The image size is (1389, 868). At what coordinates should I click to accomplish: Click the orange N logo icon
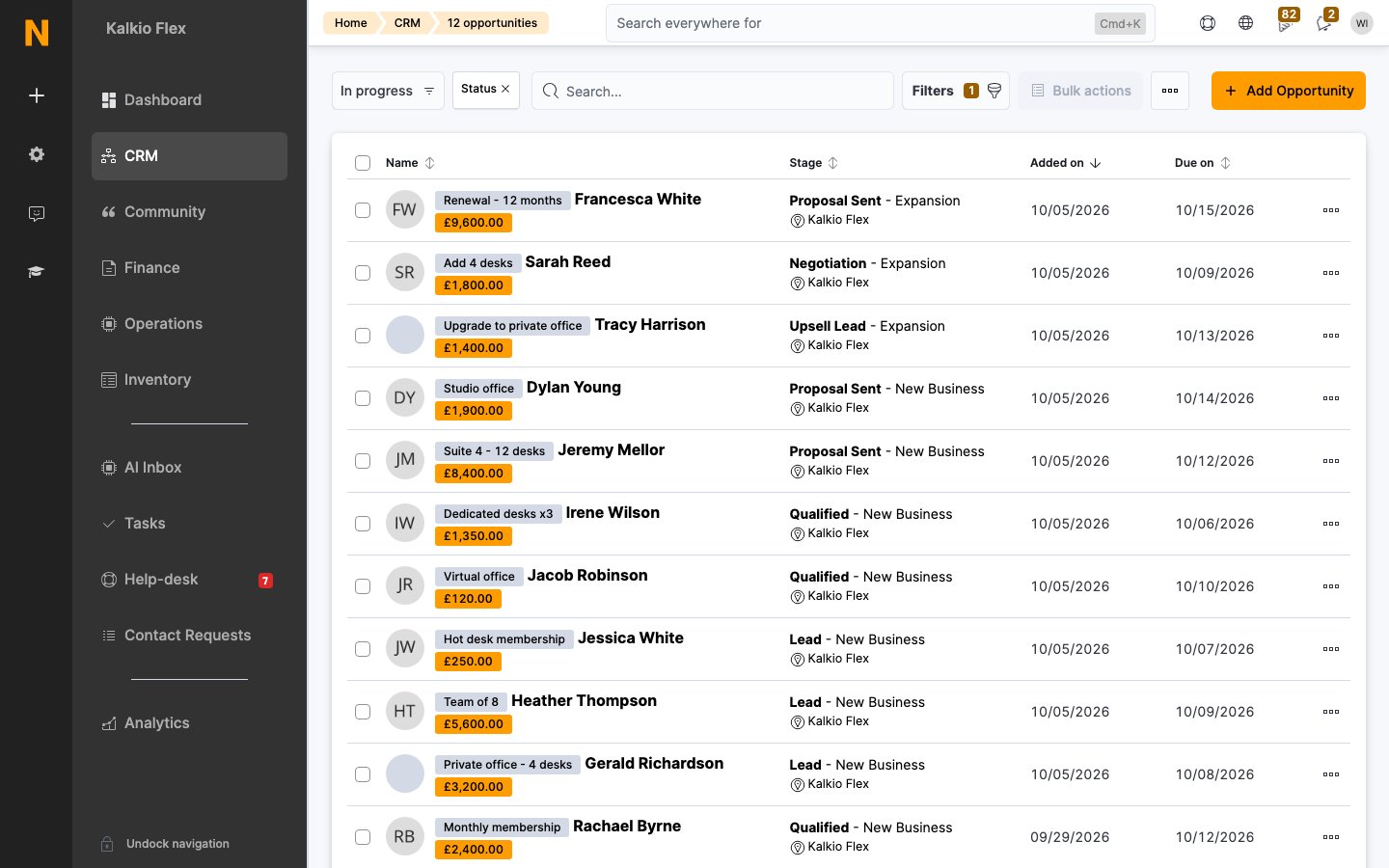pos(37,33)
